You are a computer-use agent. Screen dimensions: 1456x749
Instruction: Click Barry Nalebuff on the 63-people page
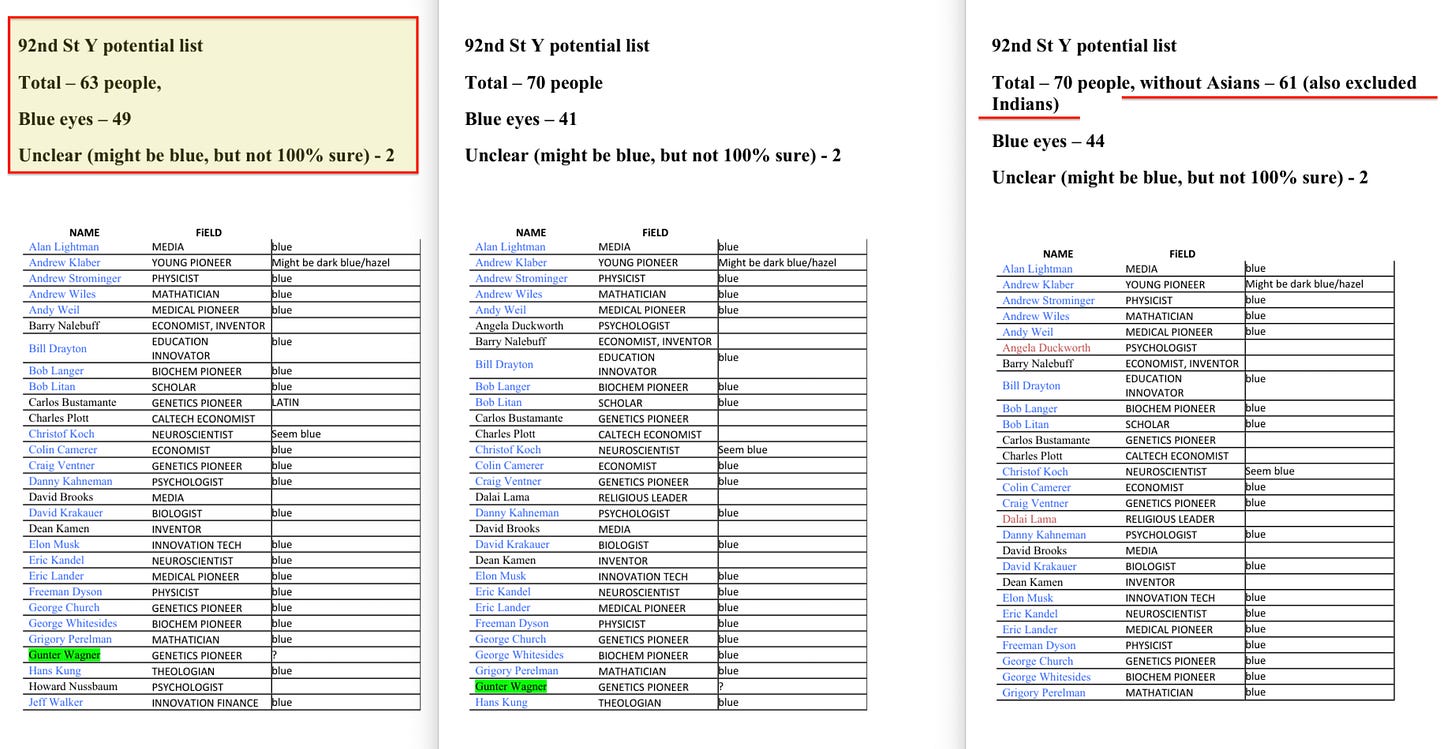pos(66,326)
